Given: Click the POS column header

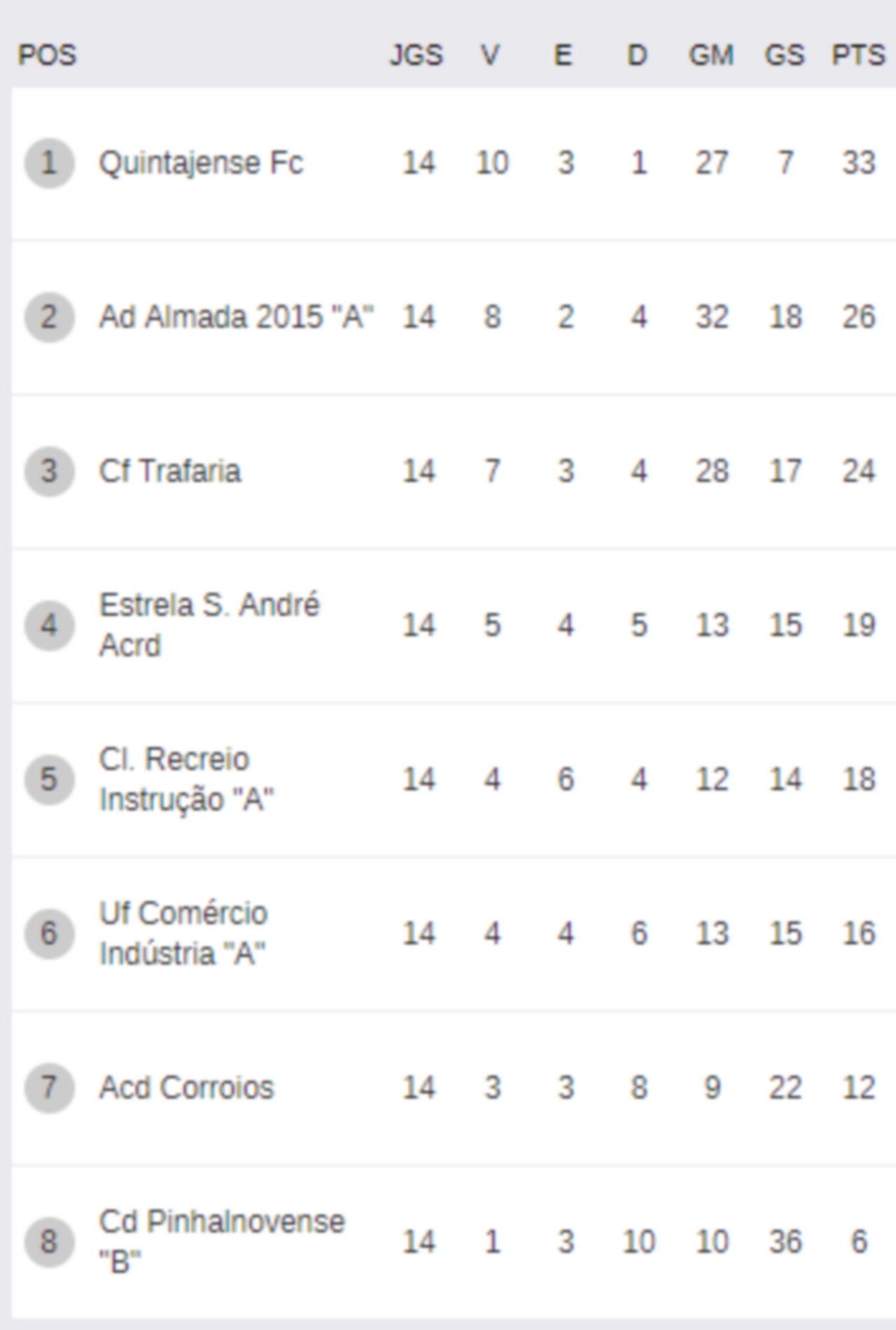Looking at the screenshot, I should click(x=47, y=55).
